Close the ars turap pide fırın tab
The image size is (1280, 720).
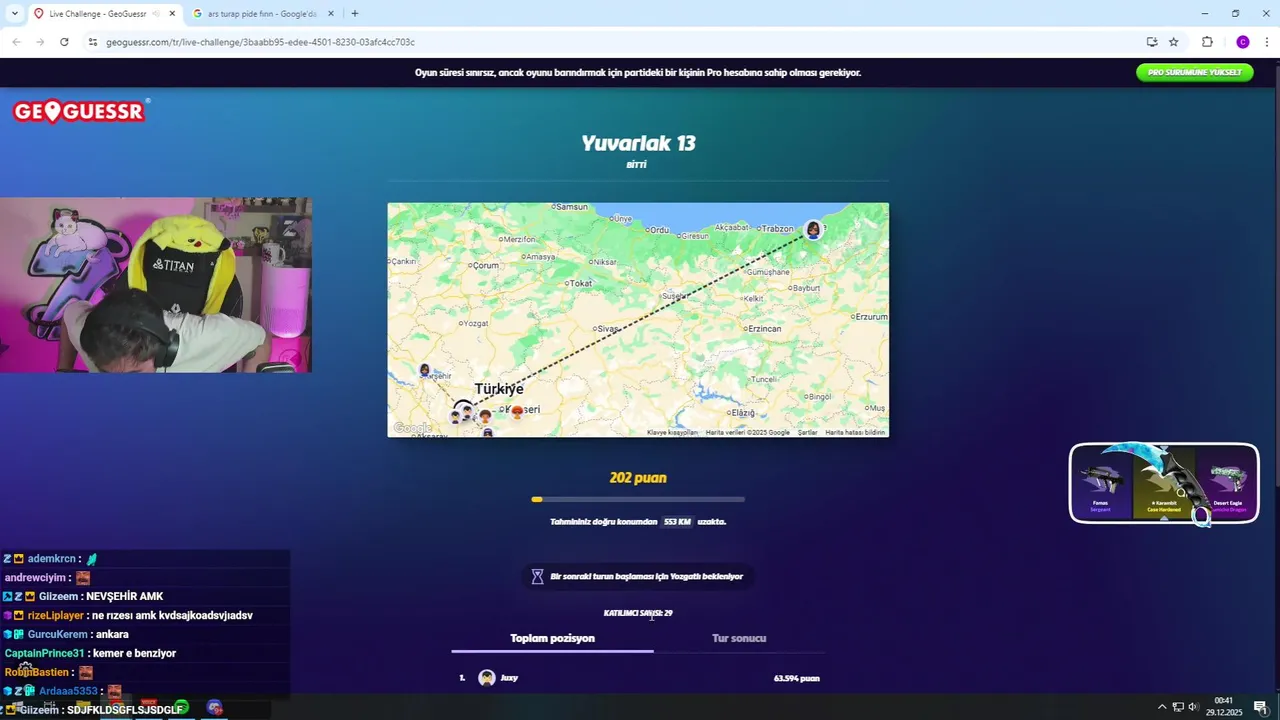(x=332, y=14)
